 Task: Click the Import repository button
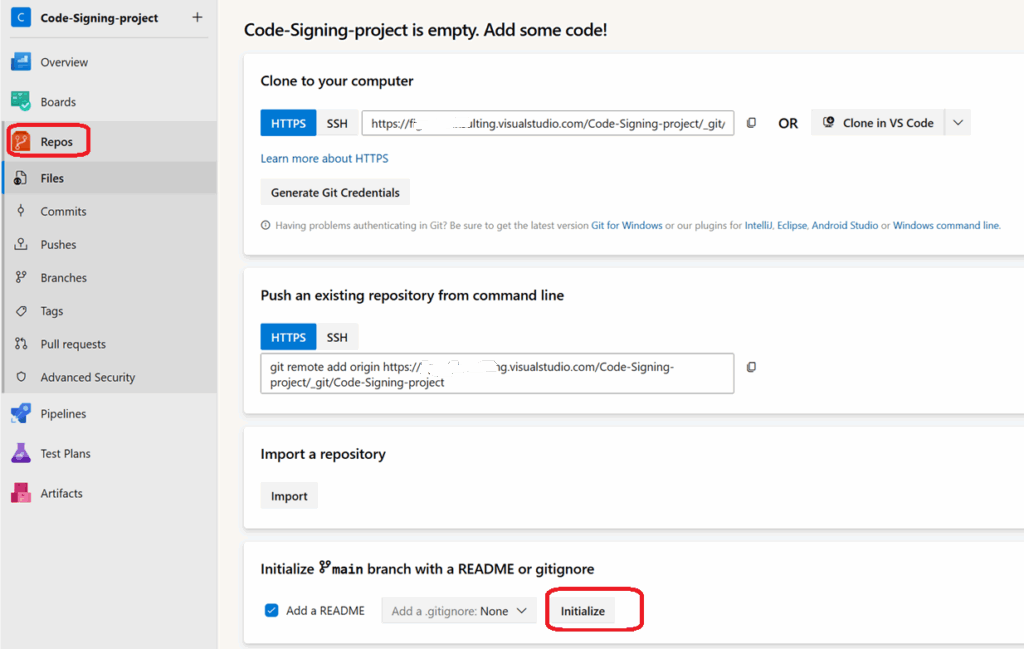tap(289, 496)
